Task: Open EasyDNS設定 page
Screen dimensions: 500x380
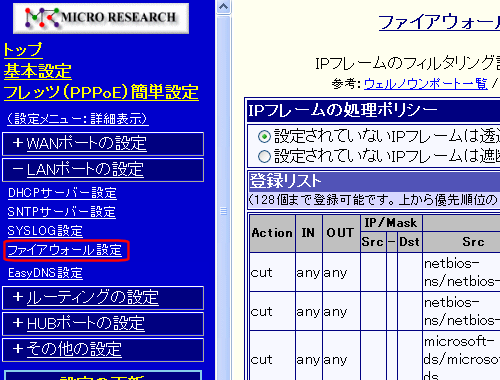Action: (45, 273)
